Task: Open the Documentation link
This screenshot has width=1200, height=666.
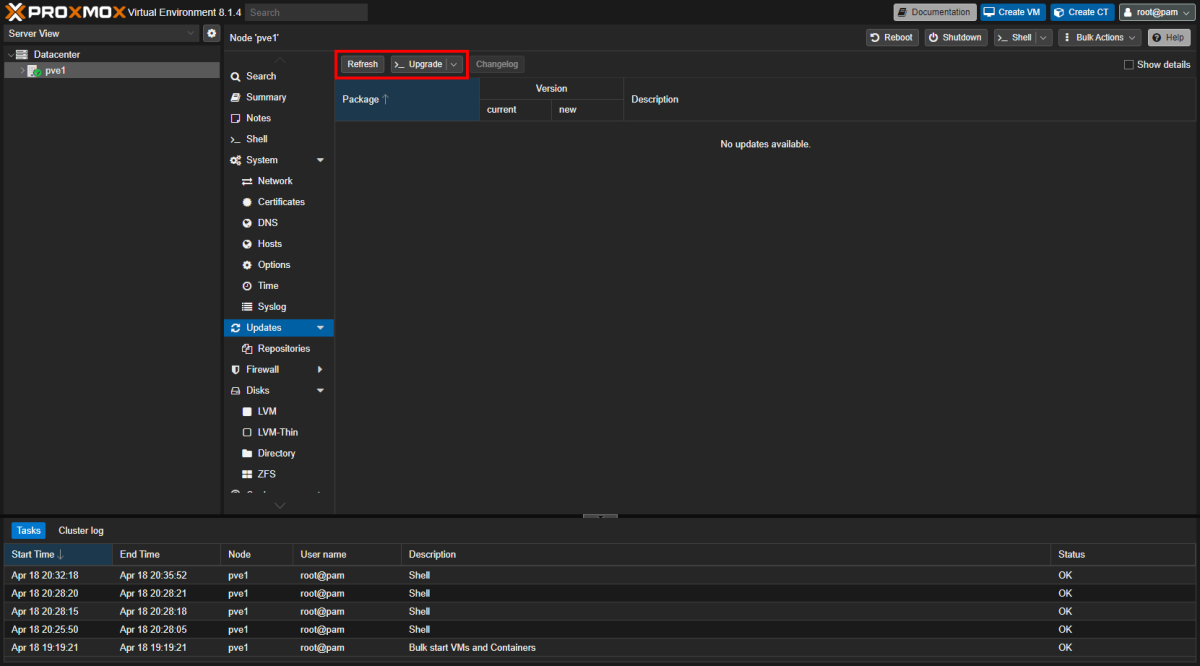Action: [934, 12]
